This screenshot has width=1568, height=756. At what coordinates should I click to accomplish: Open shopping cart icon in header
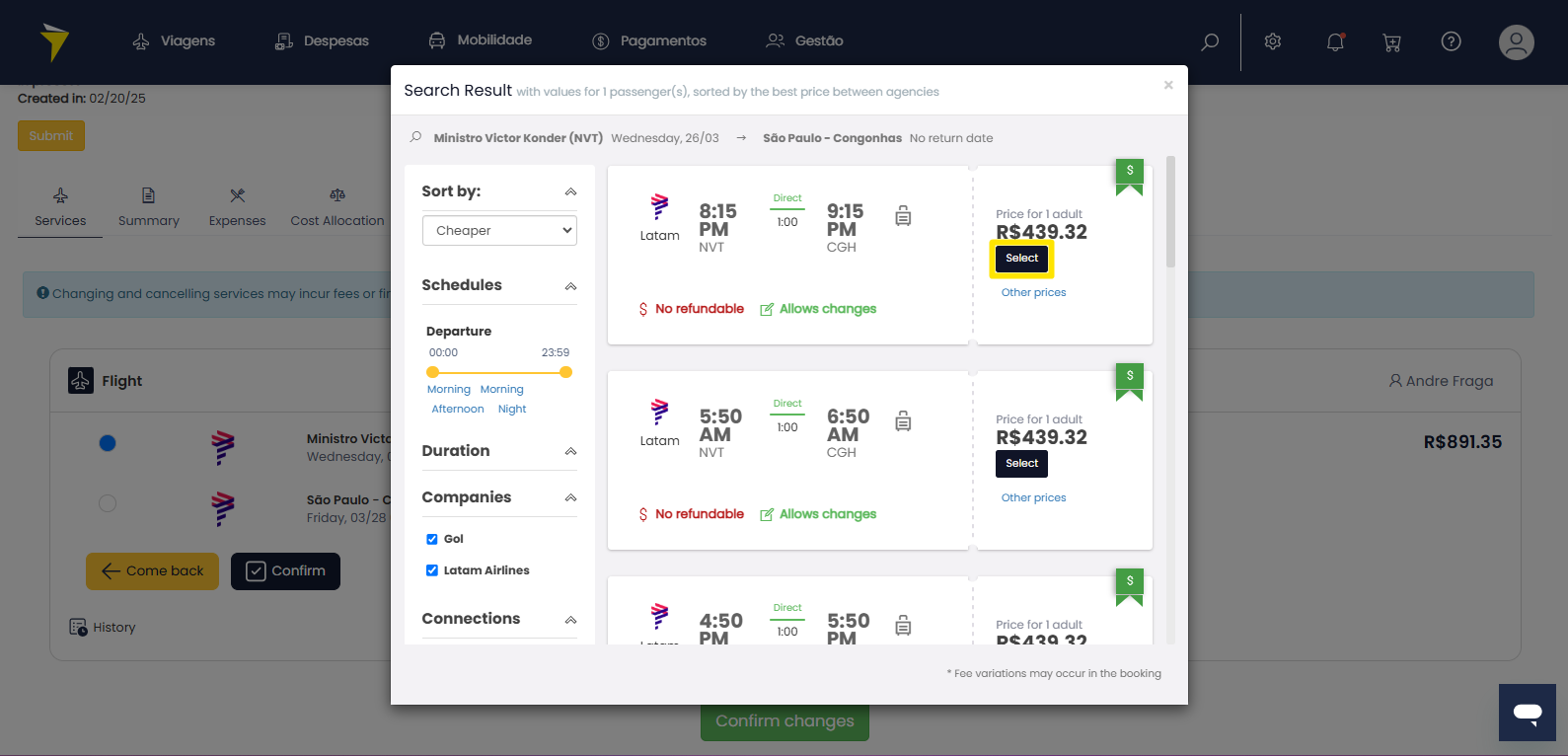point(1391,41)
